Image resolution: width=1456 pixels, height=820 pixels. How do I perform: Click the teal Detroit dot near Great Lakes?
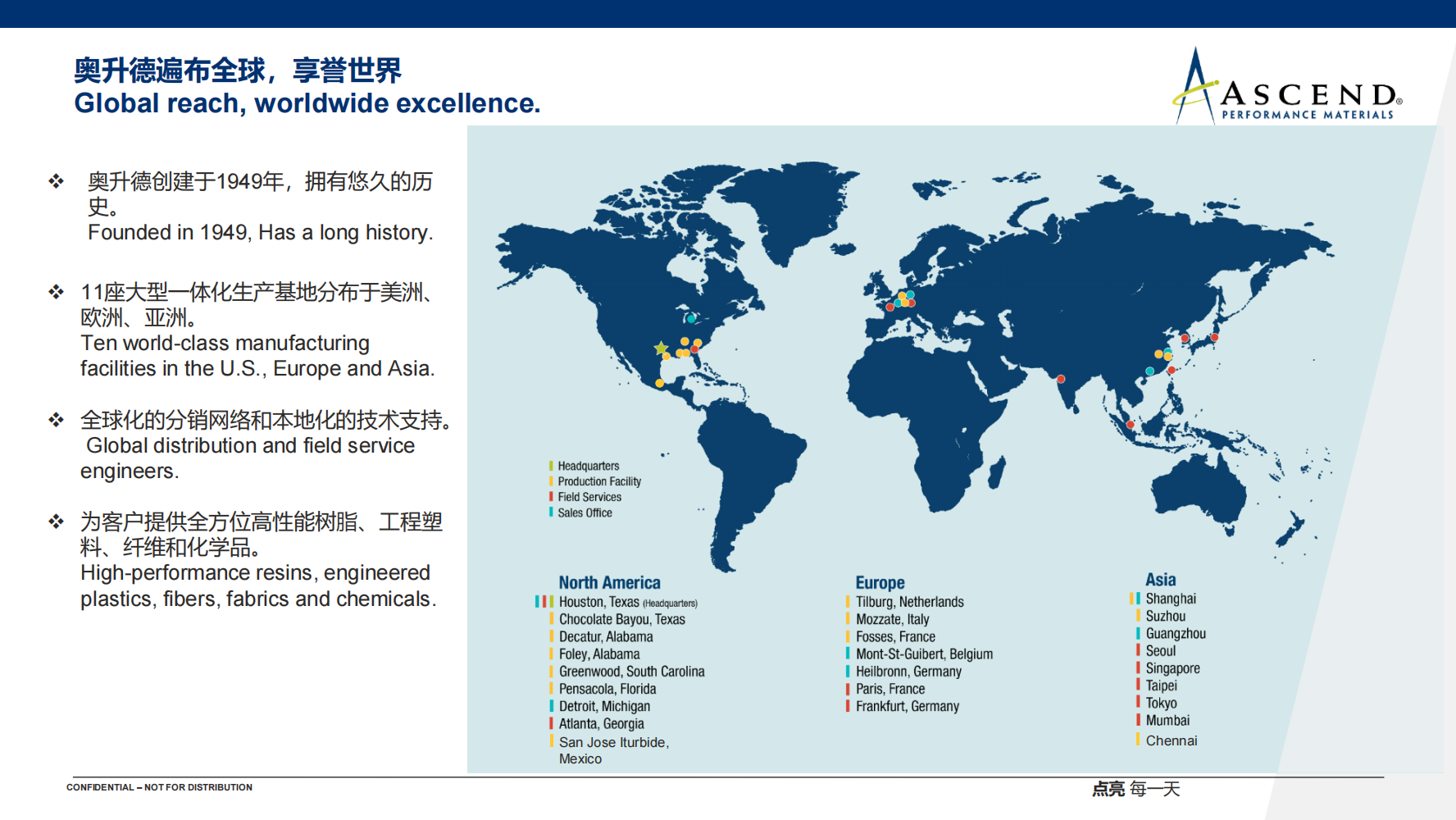691,318
